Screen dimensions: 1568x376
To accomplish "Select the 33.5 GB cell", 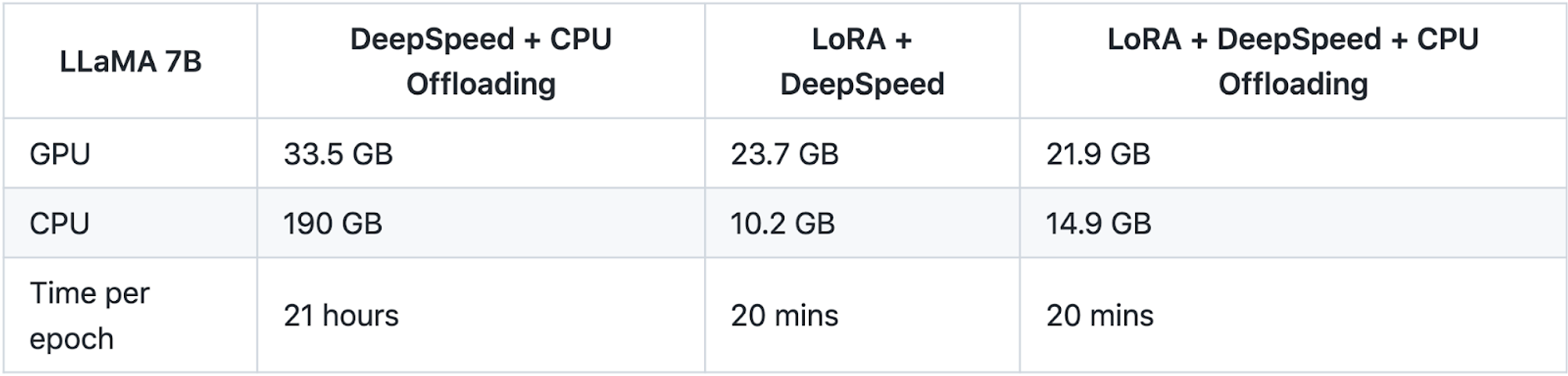I will pyautogui.click(x=338, y=154).
